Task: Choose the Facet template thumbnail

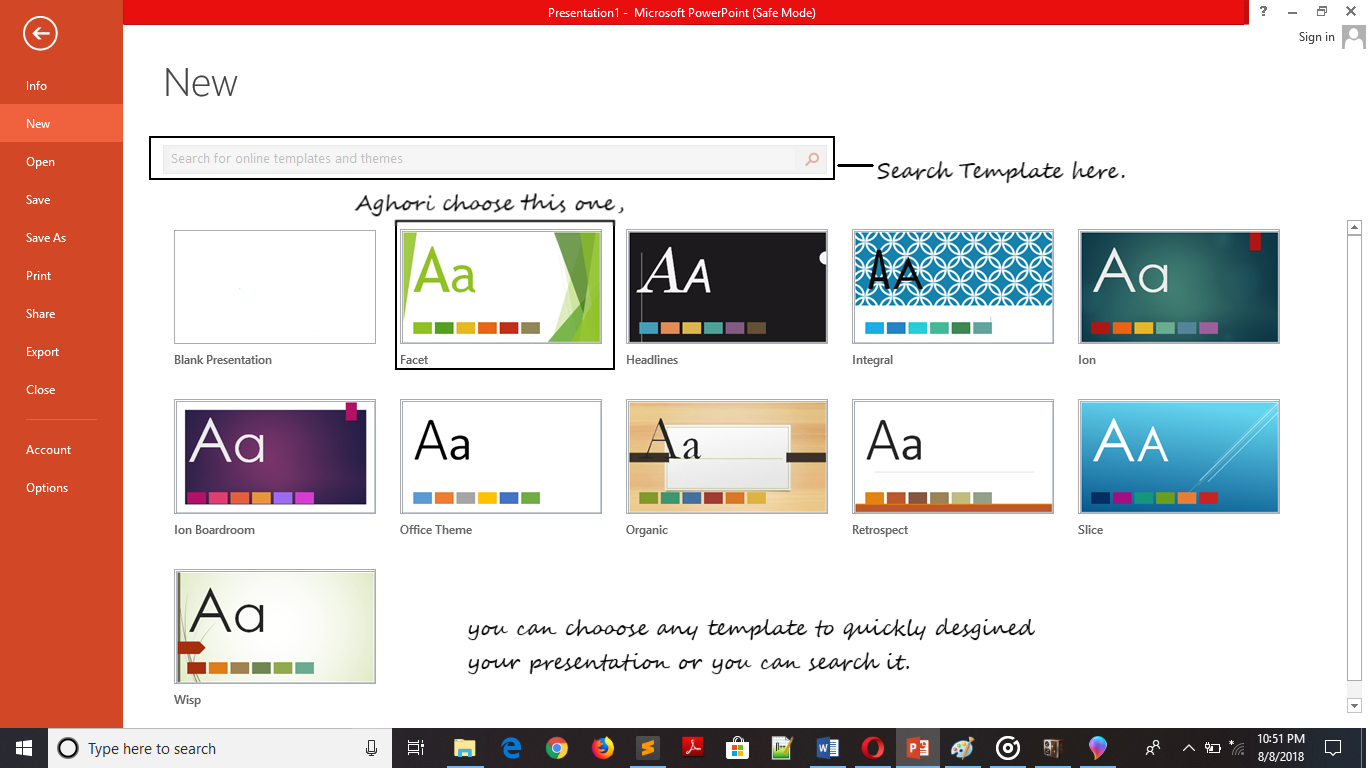Action: 501,287
